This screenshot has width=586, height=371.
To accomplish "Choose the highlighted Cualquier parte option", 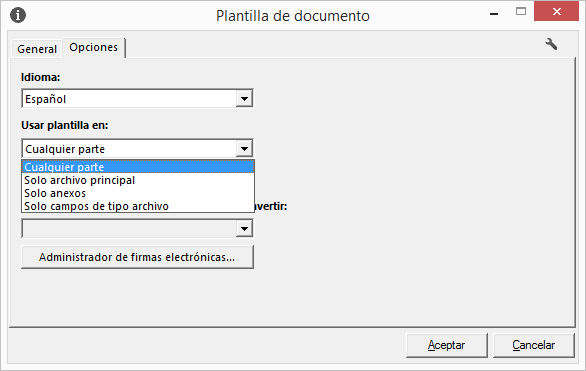I will click(138, 167).
